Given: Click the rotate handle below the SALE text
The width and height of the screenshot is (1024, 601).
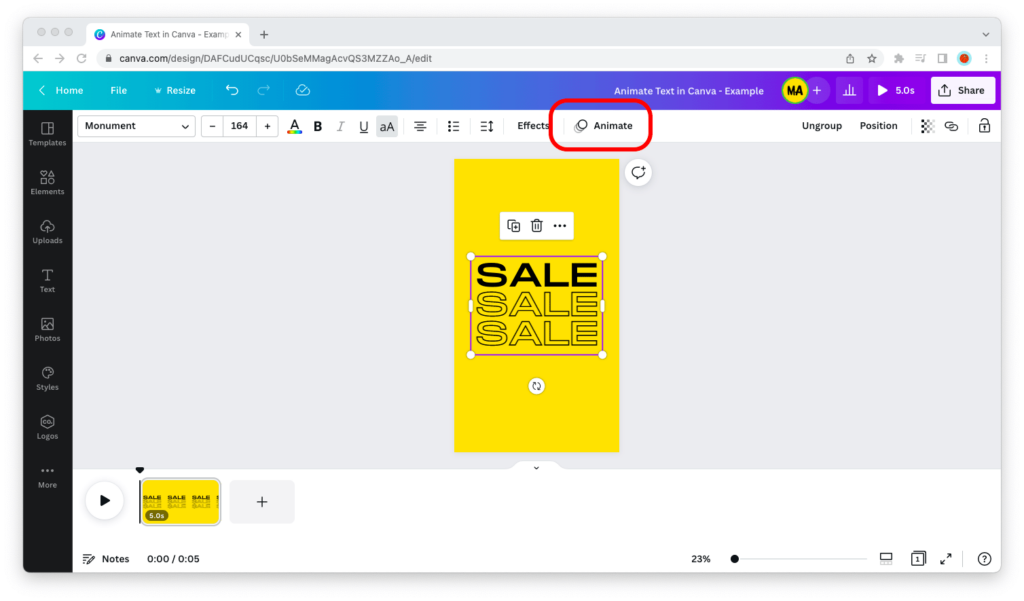Looking at the screenshot, I should click(x=536, y=386).
